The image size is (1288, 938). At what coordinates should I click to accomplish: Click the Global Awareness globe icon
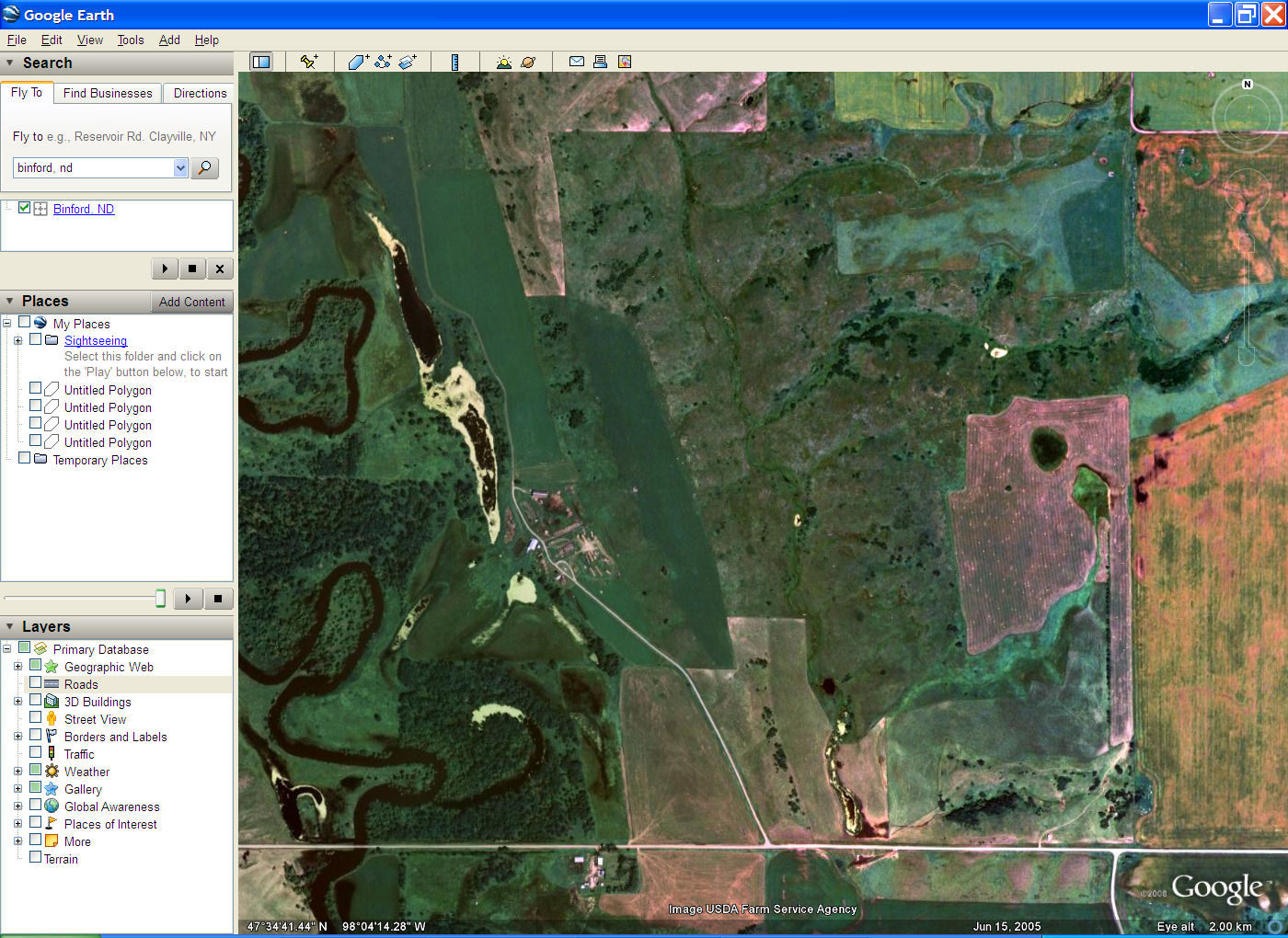coord(52,806)
